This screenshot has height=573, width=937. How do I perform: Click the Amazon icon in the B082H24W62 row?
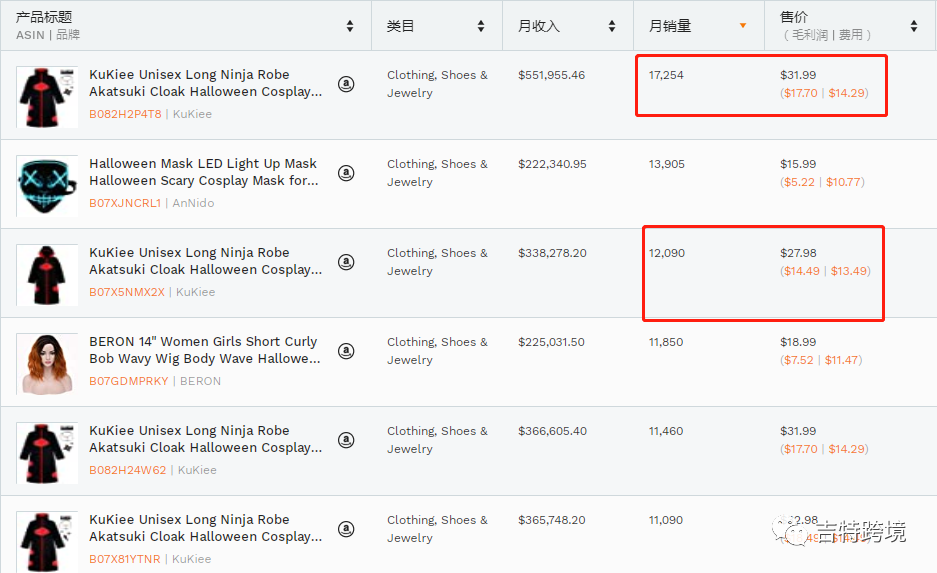(x=346, y=440)
